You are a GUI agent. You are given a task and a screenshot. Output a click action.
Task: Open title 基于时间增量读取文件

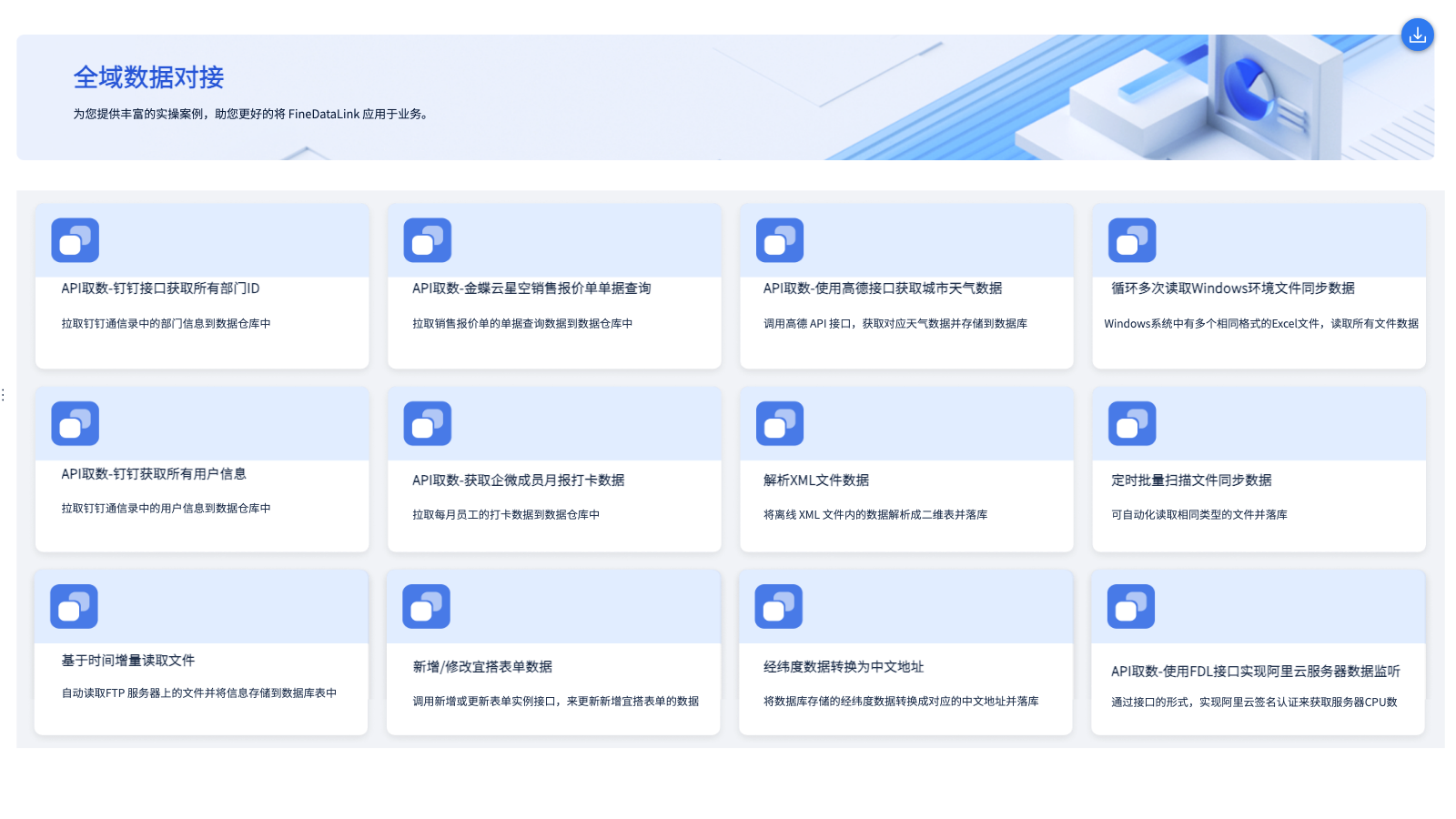128,661
